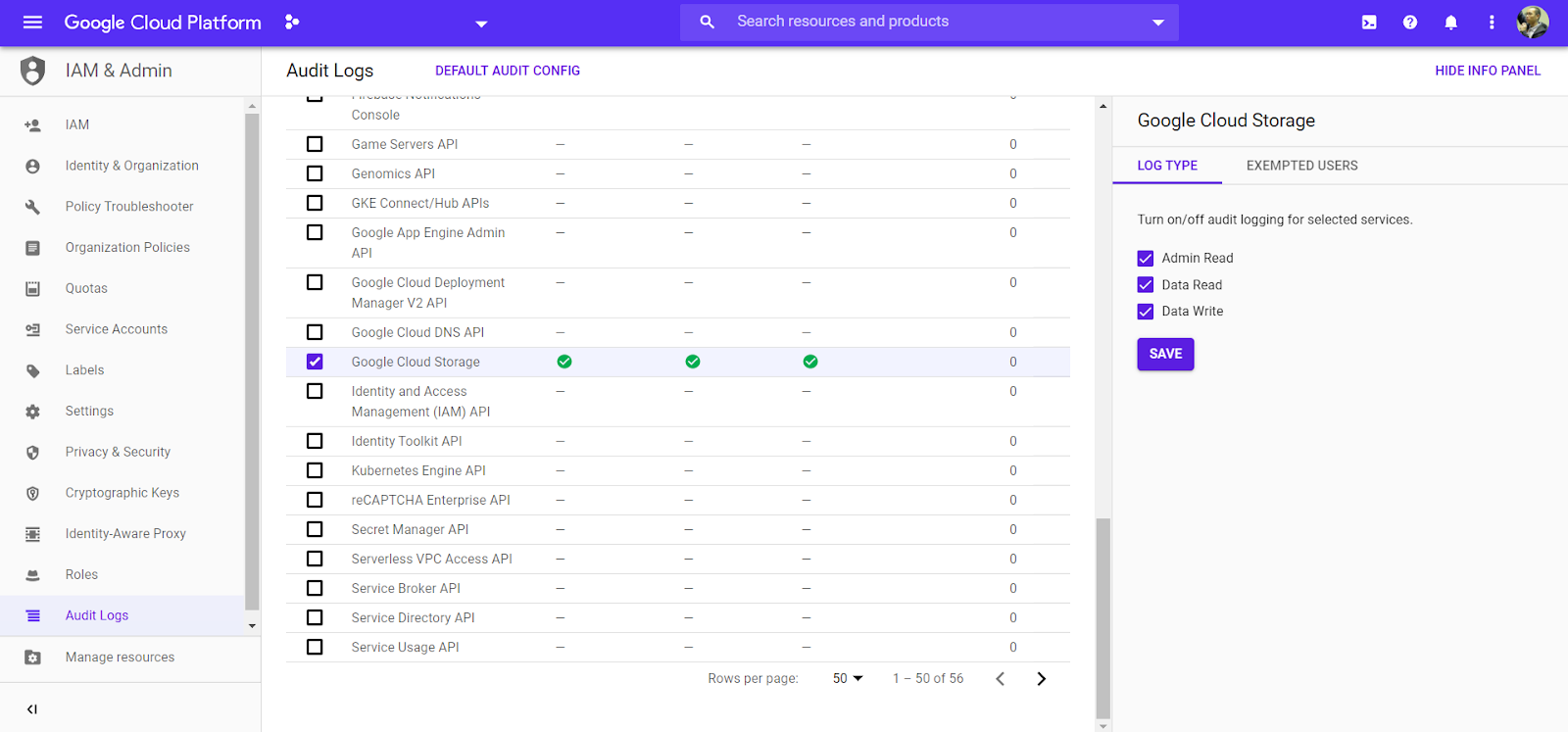The width and height of the screenshot is (1568, 732).
Task: Uncheck the Data Read checkbox
Action: pyautogui.click(x=1146, y=285)
